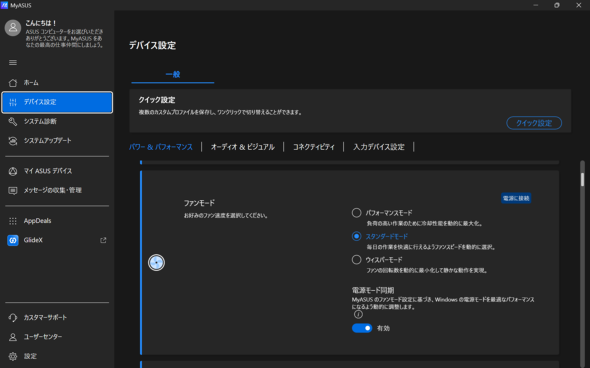Click the My ASUS device icon
590x368 pixels.
13,171
